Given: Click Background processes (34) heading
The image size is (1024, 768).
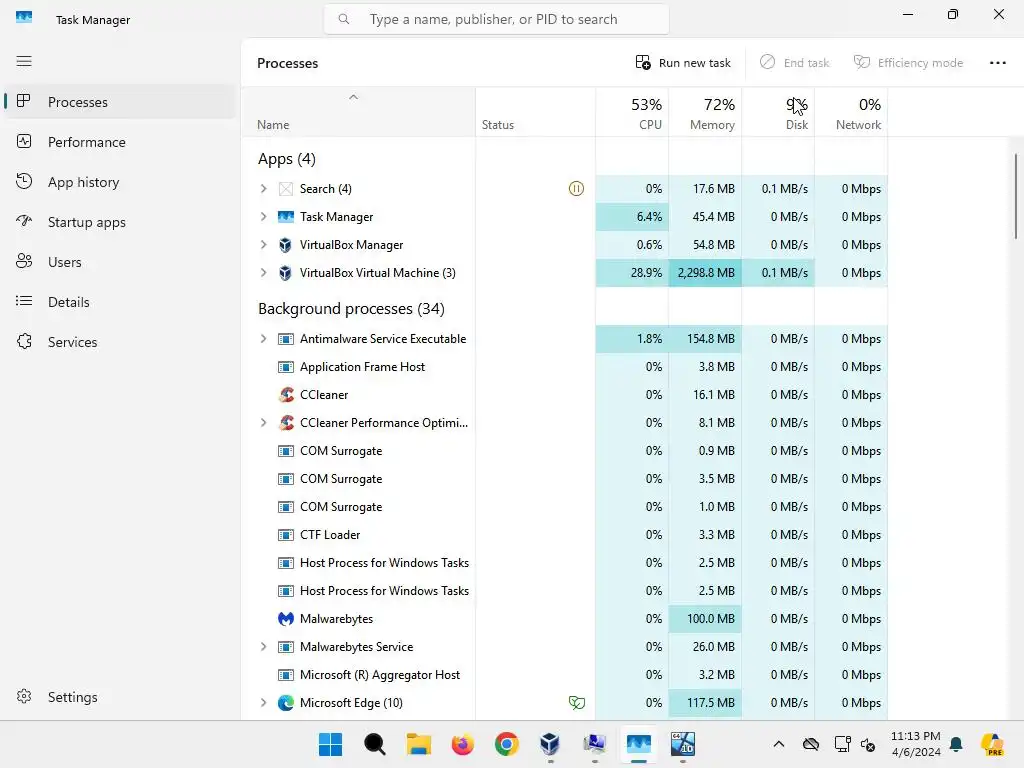Looking at the screenshot, I should [351, 309].
